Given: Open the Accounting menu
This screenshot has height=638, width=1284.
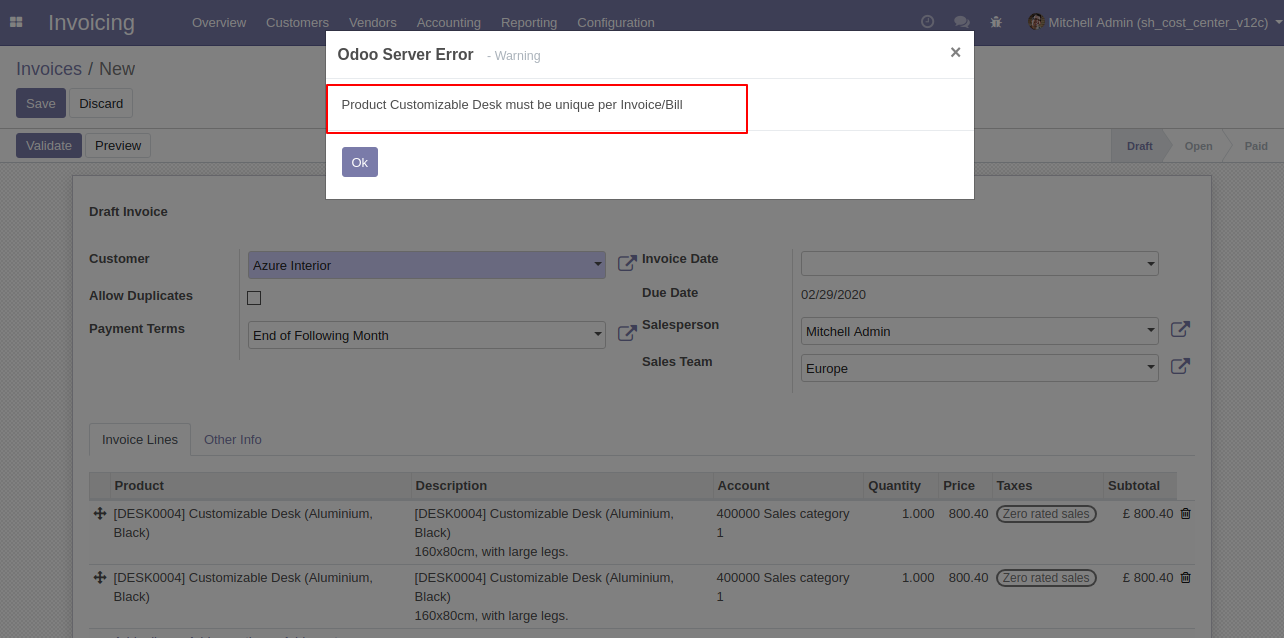Looking at the screenshot, I should 449,22.
